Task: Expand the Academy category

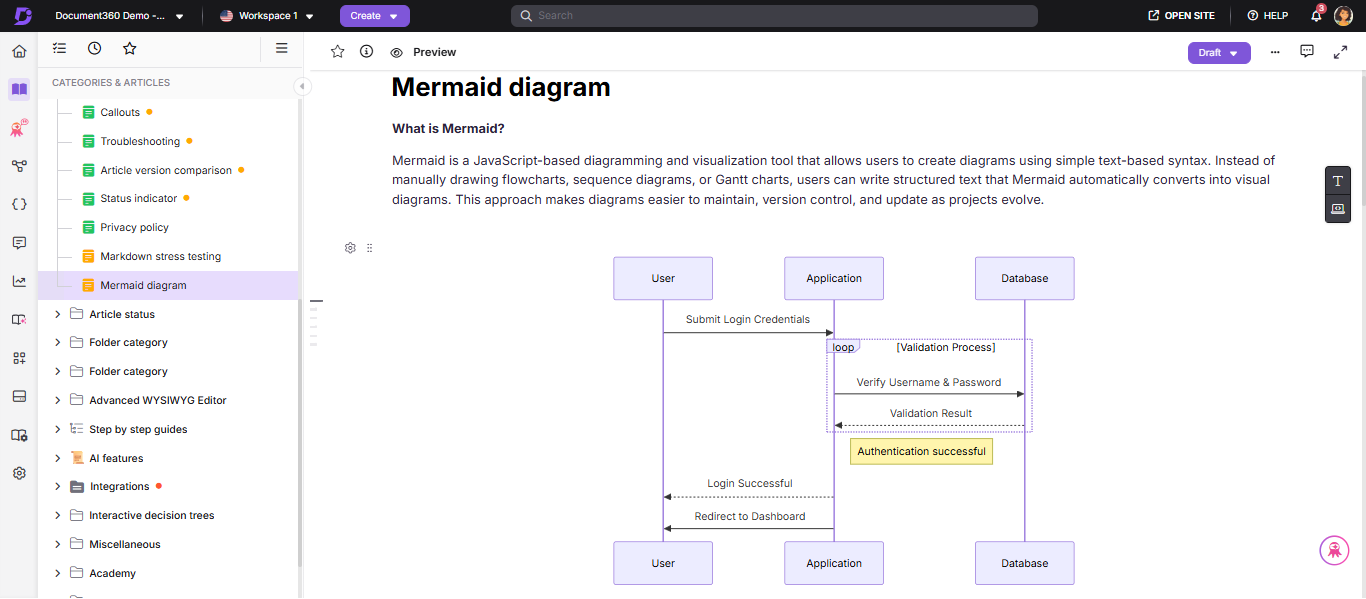Action: pyautogui.click(x=57, y=573)
